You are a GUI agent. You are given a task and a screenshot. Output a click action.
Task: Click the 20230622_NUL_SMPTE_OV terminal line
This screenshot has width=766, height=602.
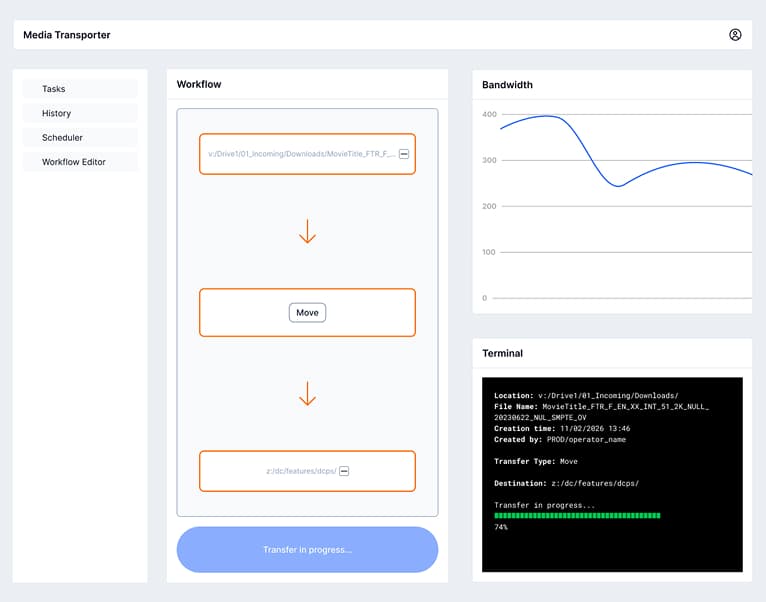[x=540, y=418]
